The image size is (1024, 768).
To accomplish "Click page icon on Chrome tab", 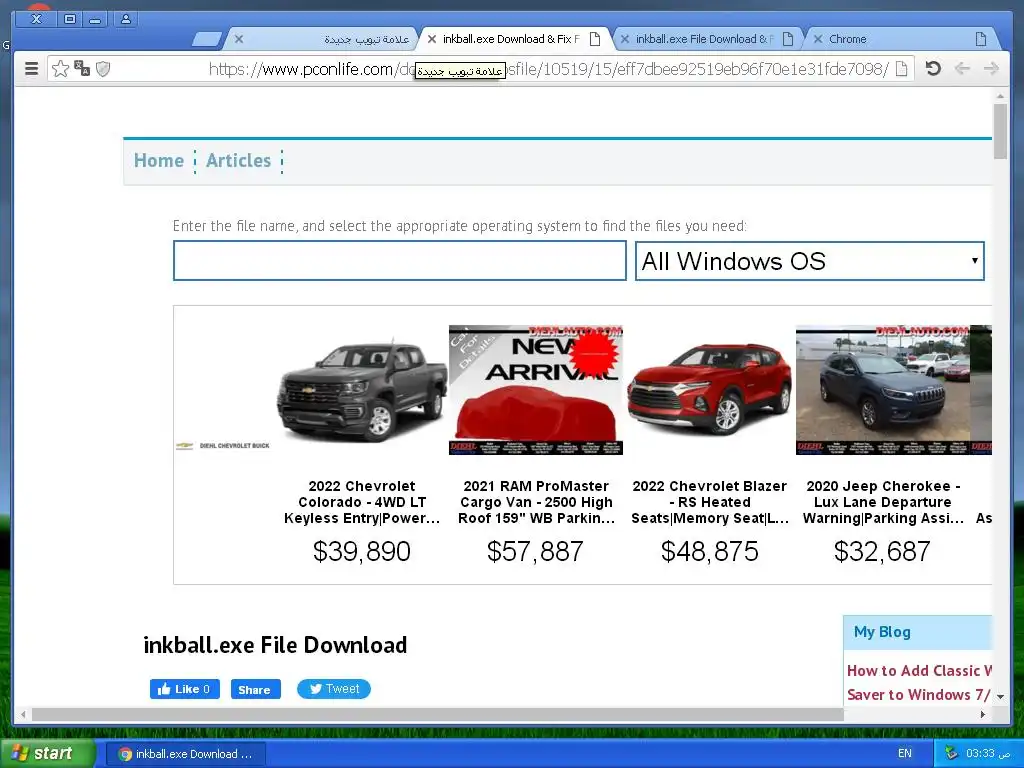I will (980, 39).
